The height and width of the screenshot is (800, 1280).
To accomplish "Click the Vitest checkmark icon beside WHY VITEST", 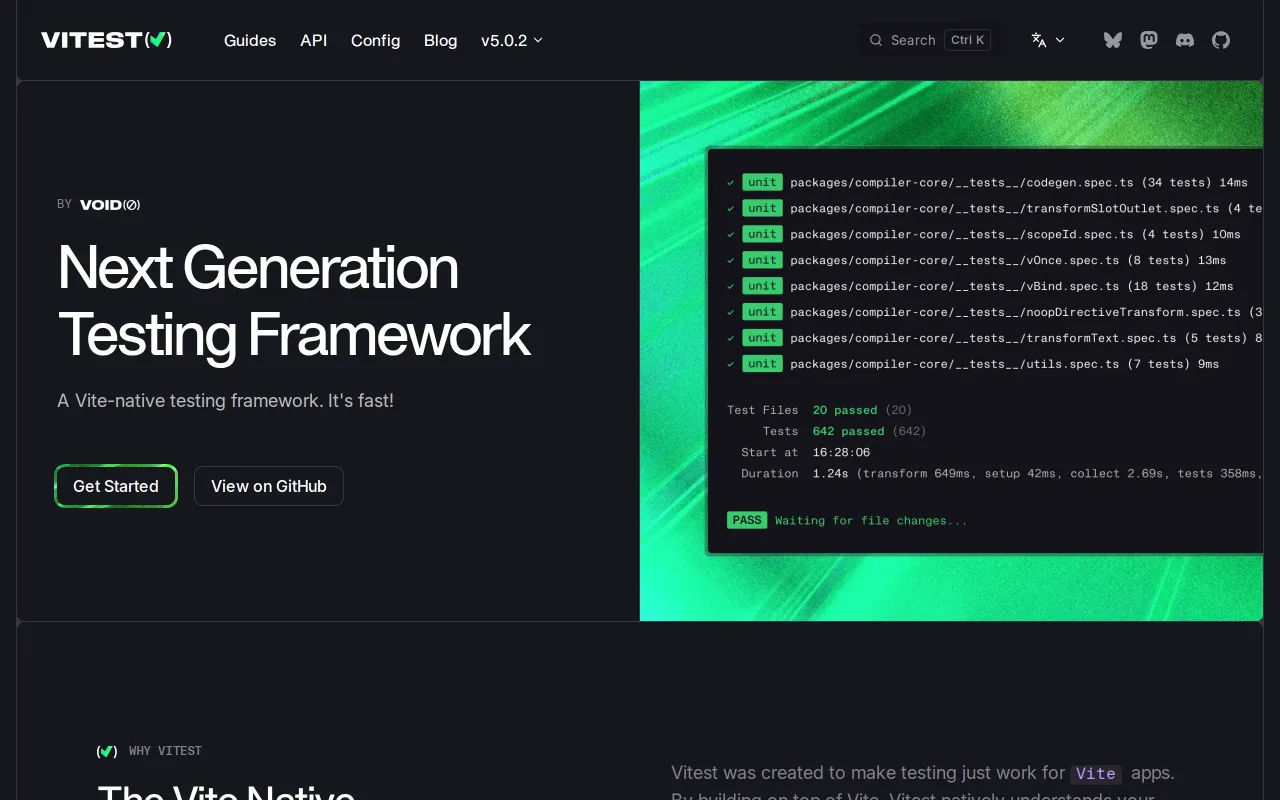I will (x=107, y=751).
